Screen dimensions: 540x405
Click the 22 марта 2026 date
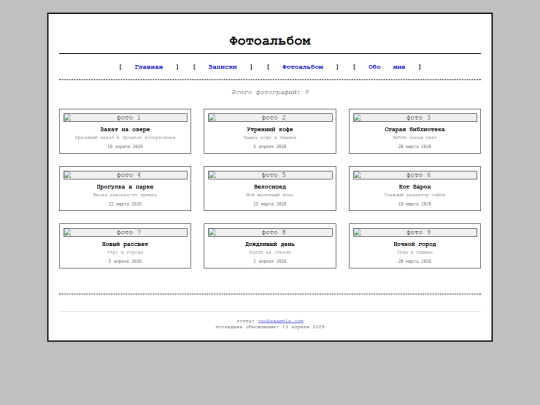click(x=125, y=204)
